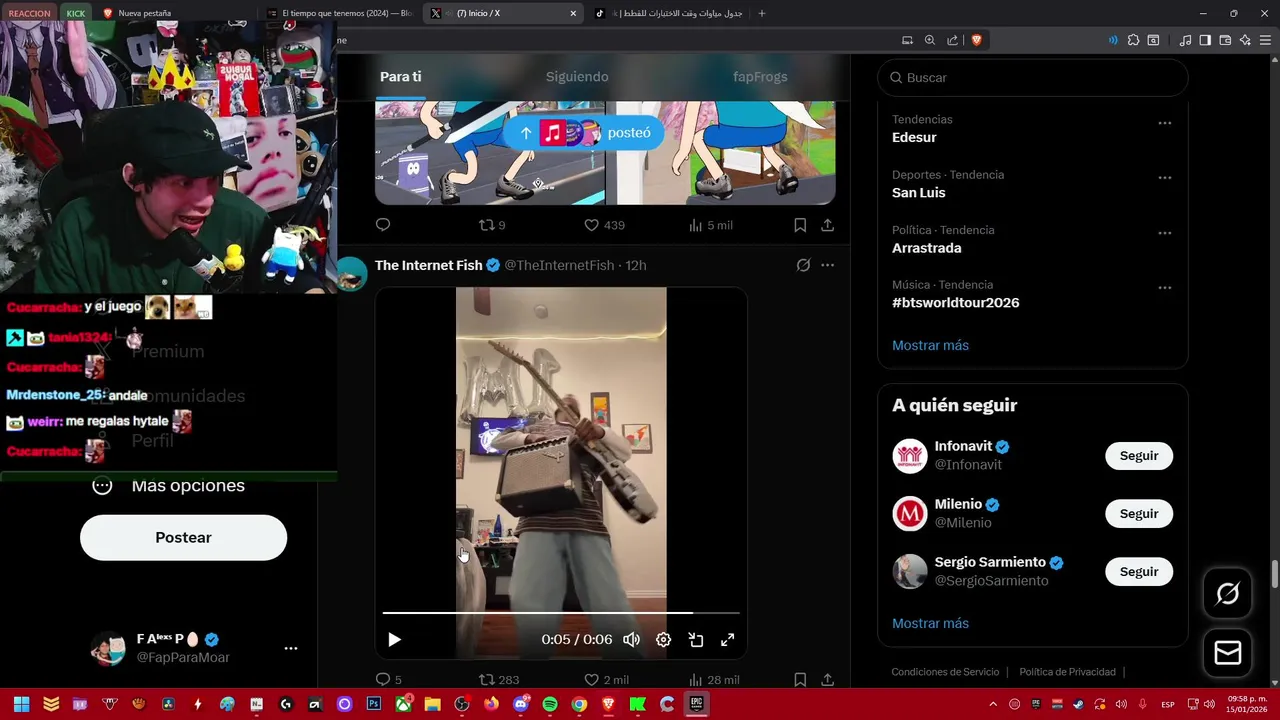This screenshot has height=720, width=1280.
Task: Open Grok icon on the Internet Fish post
Action: (803, 265)
